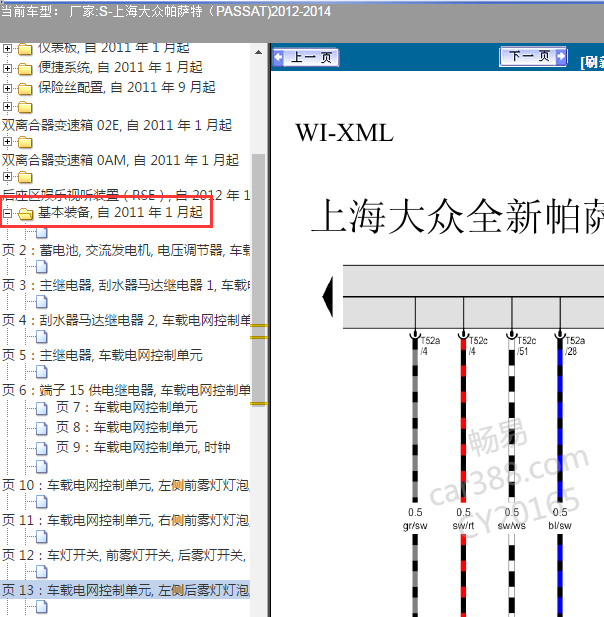The image size is (604, 617).
Task: Click the 上一页 previous page button
Action: click(x=306, y=58)
